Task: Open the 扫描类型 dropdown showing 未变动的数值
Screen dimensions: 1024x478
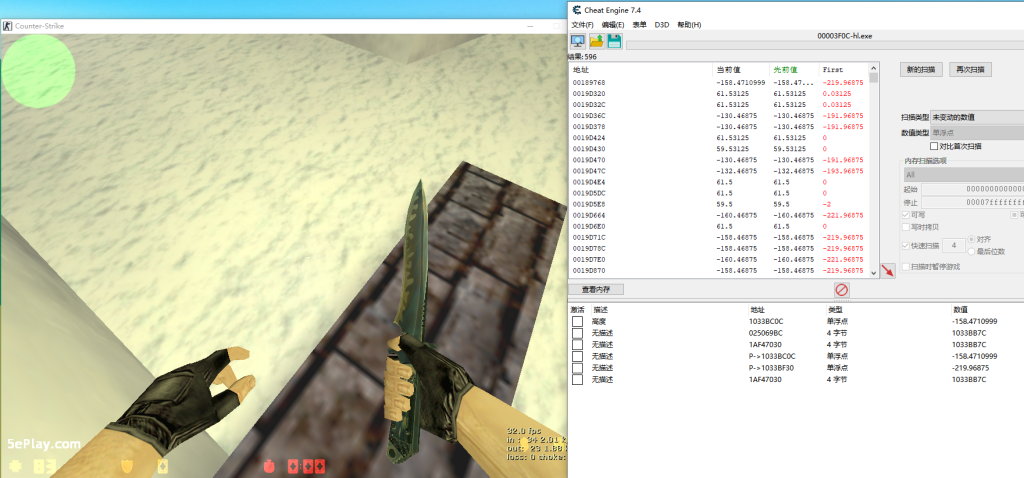Action: pyautogui.click(x=976, y=117)
